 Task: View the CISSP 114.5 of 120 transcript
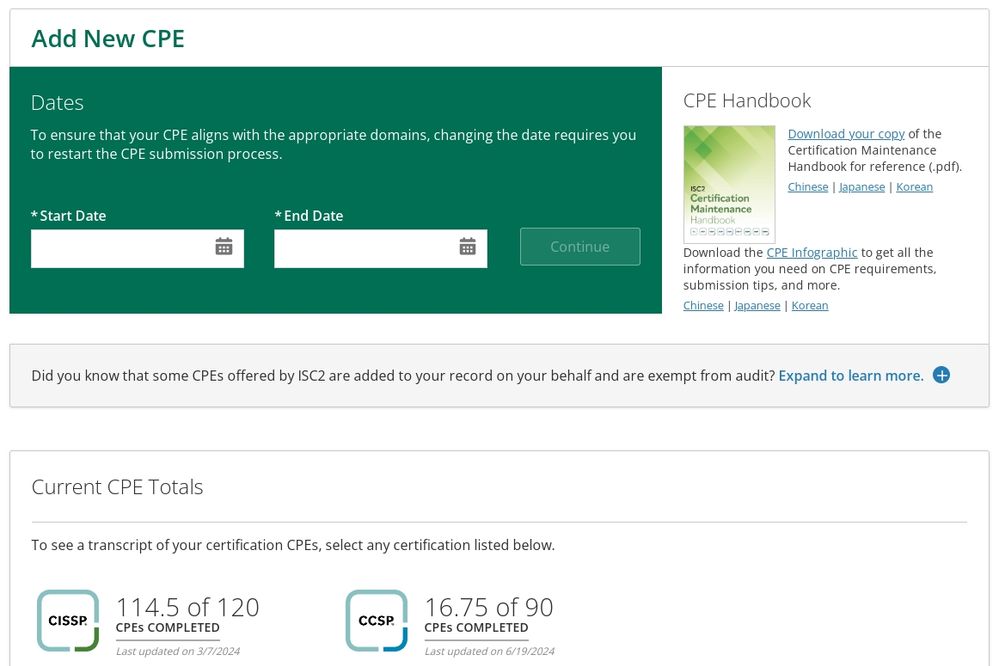click(x=187, y=608)
